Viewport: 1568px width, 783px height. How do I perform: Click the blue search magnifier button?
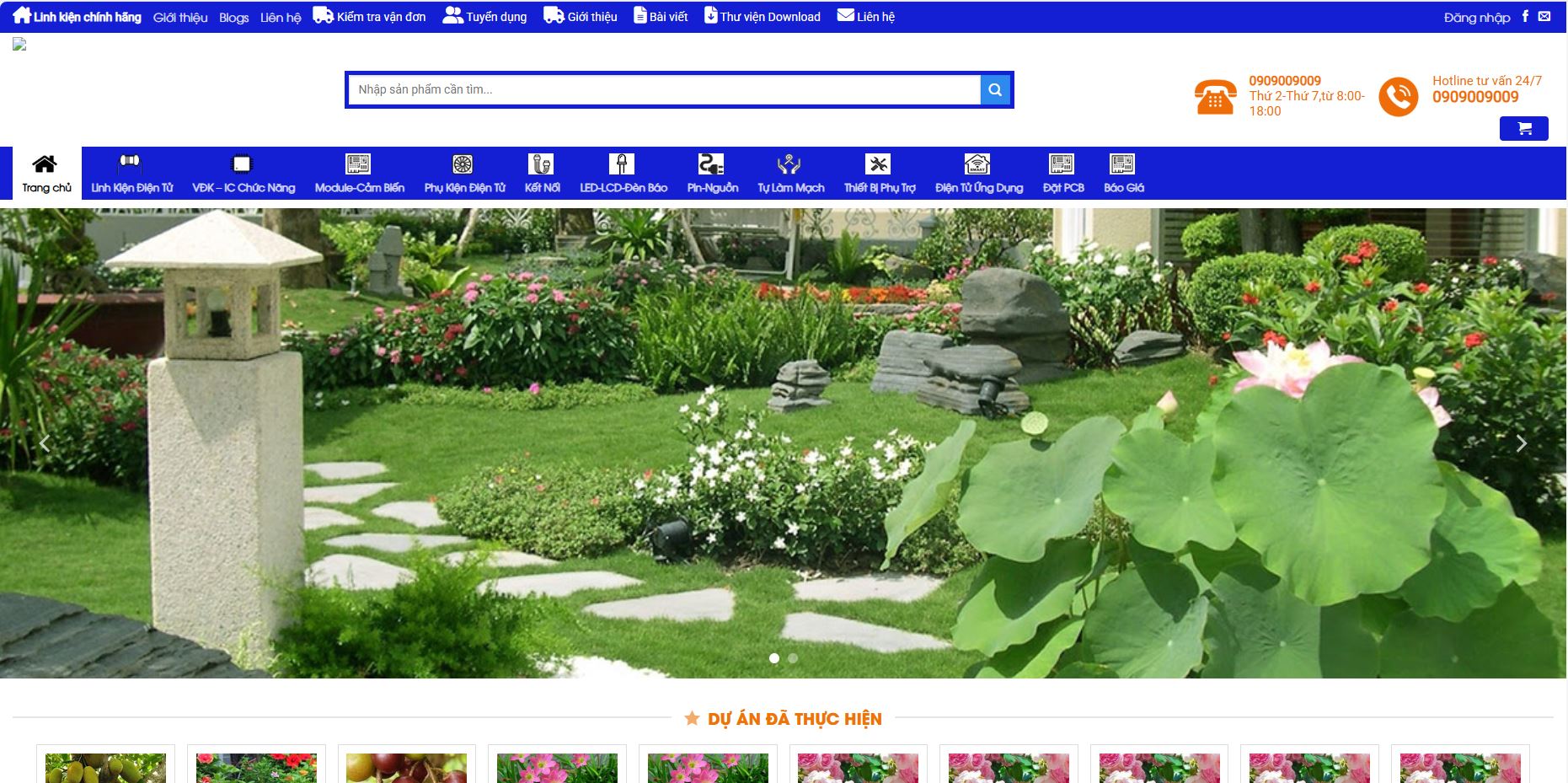[x=995, y=89]
